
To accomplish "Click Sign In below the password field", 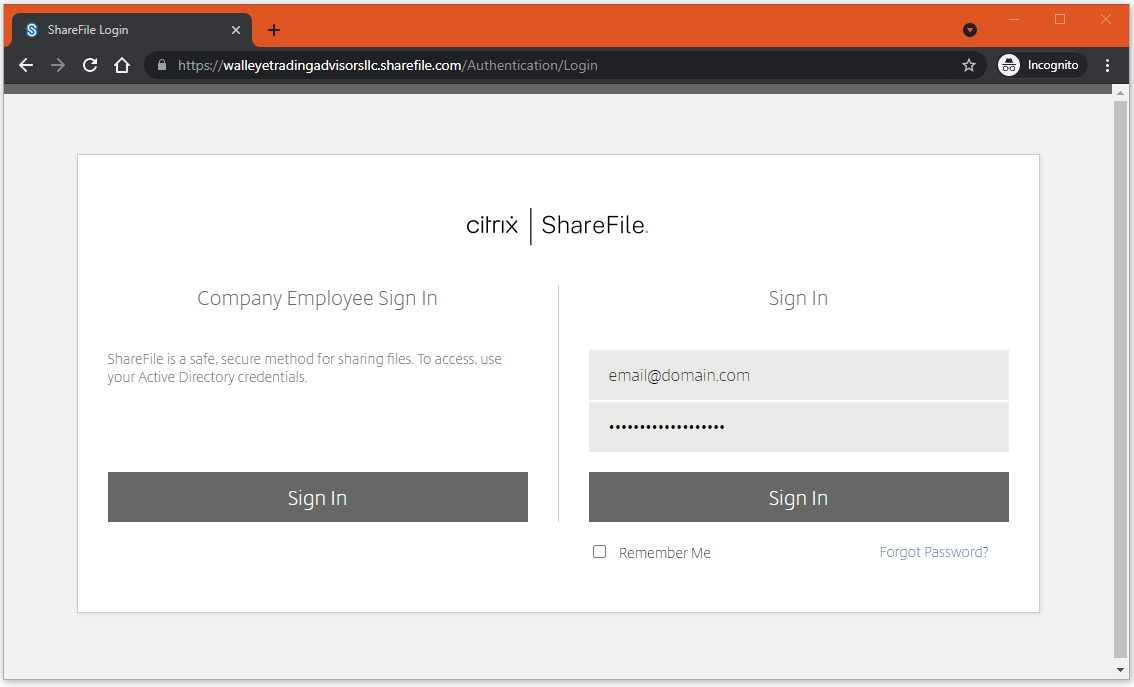I will tap(798, 497).
